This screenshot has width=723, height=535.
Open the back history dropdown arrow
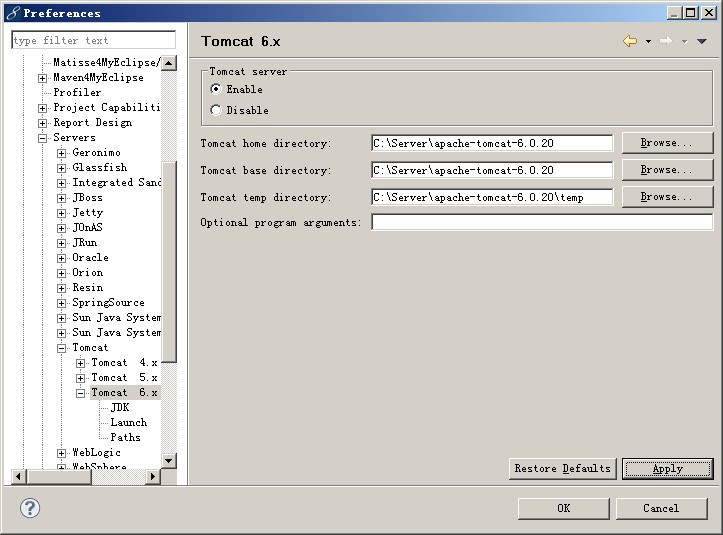coord(648,42)
